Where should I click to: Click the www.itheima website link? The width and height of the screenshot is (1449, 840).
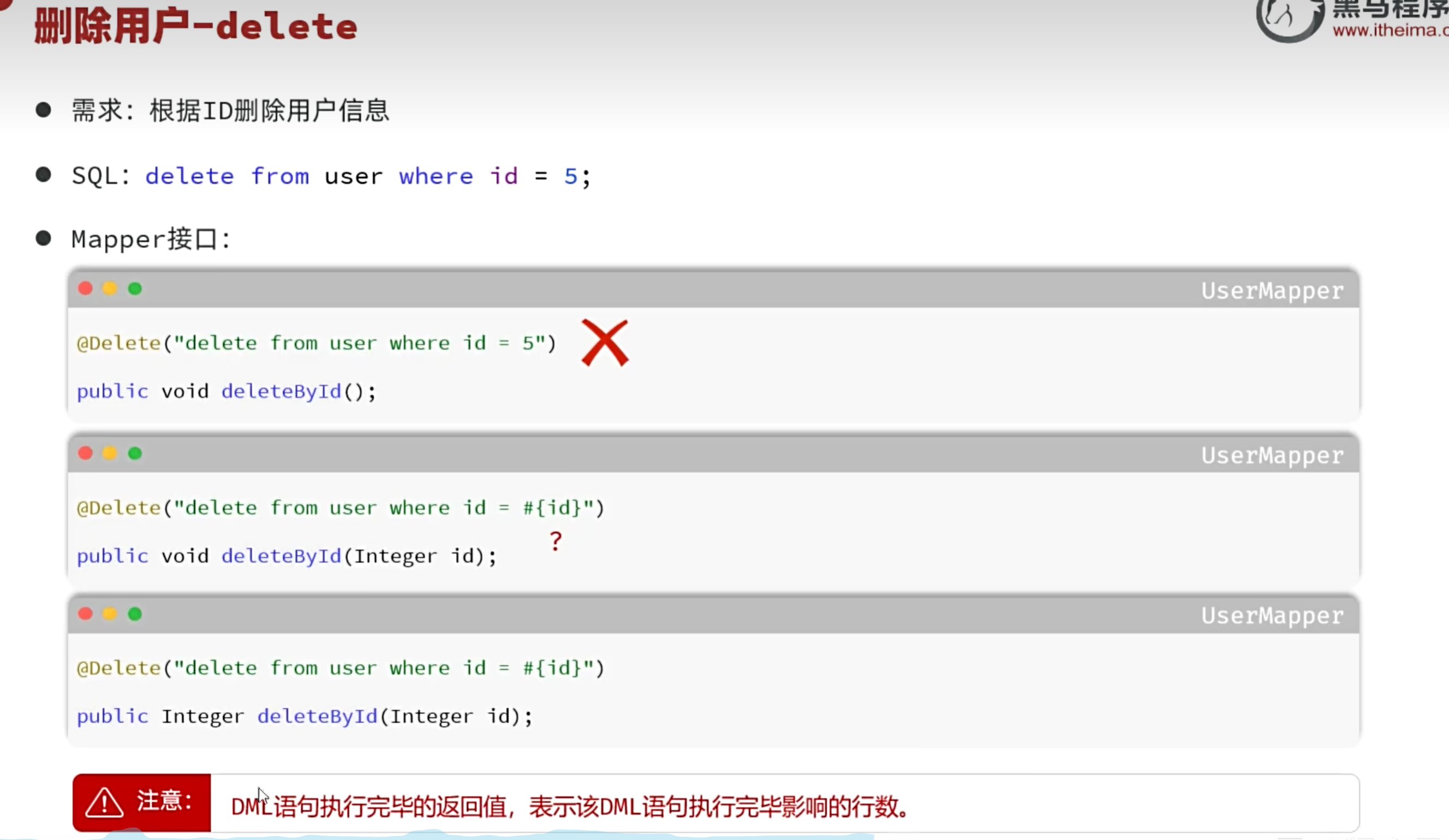(1391, 30)
